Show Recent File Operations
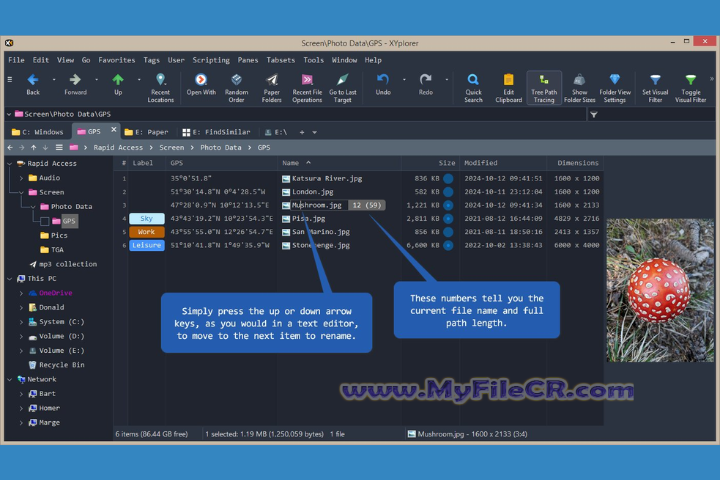The image size is (720, 480). pos(307,88)
